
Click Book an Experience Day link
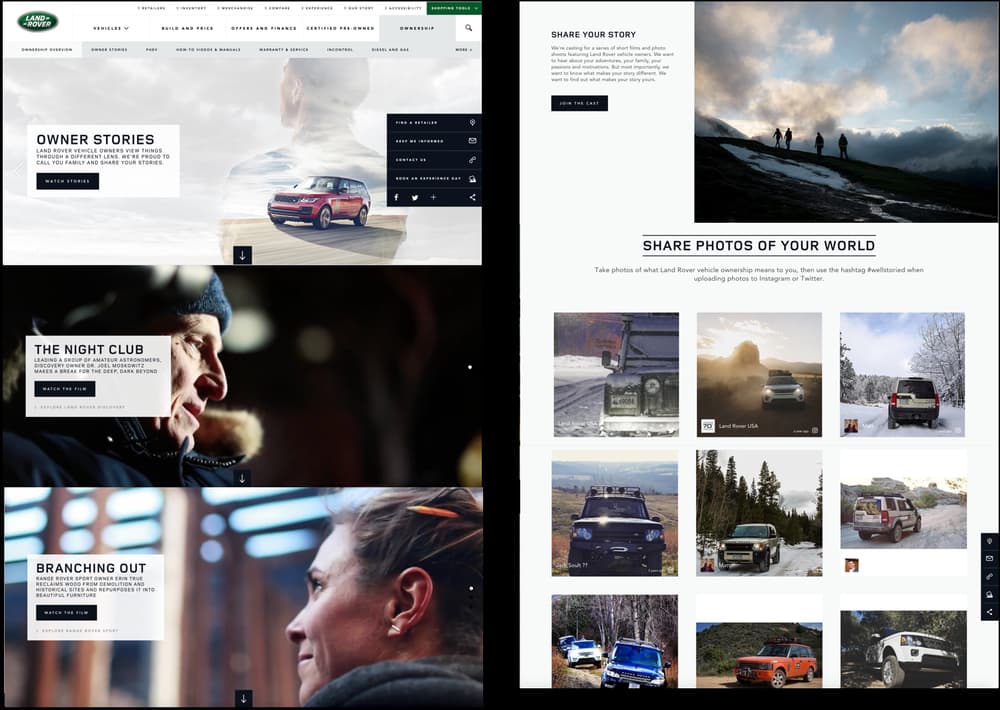tap(428, 179)
